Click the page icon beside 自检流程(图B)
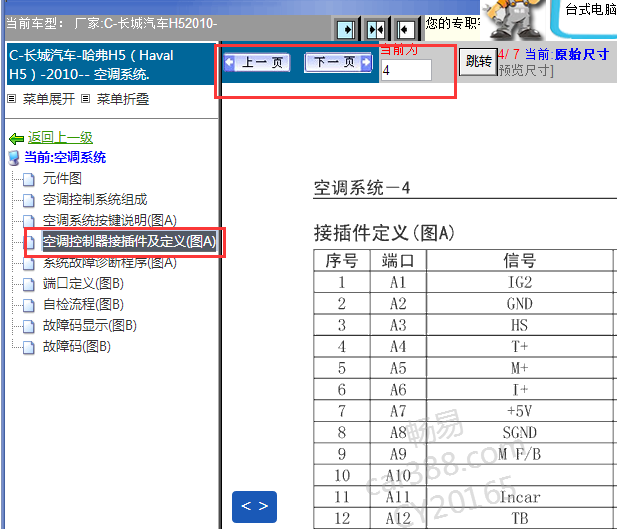The height and width of the screenshot is (529, 617). 29,305
